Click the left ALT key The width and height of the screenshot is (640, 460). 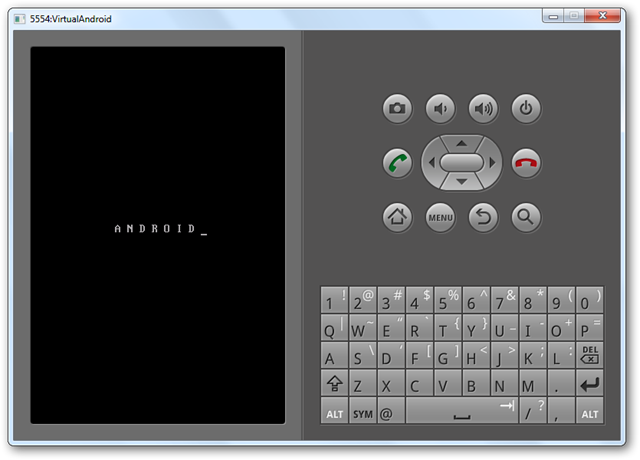[x=334, y=410]
